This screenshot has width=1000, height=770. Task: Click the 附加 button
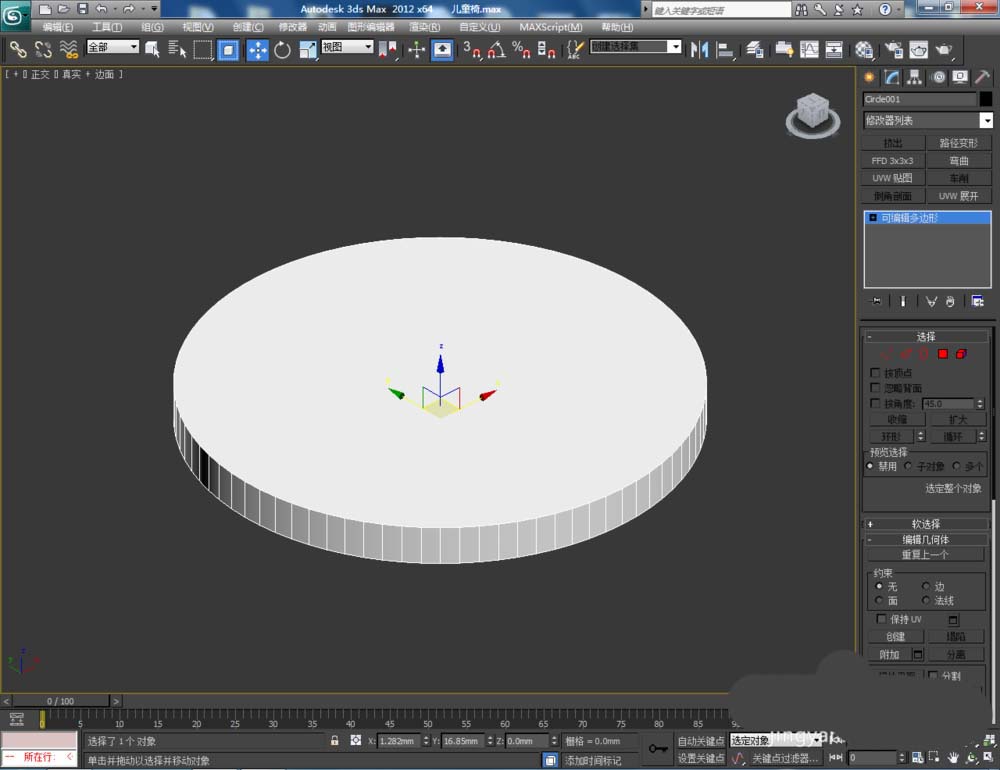click(888, 654)
